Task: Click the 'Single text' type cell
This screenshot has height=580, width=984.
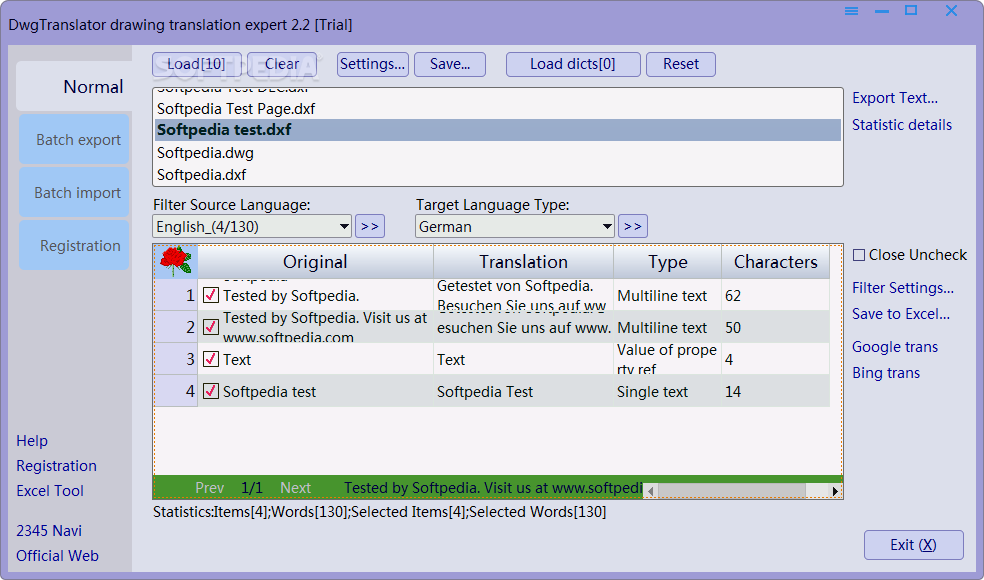Action: pyautogui.click(x=668, y=391)
